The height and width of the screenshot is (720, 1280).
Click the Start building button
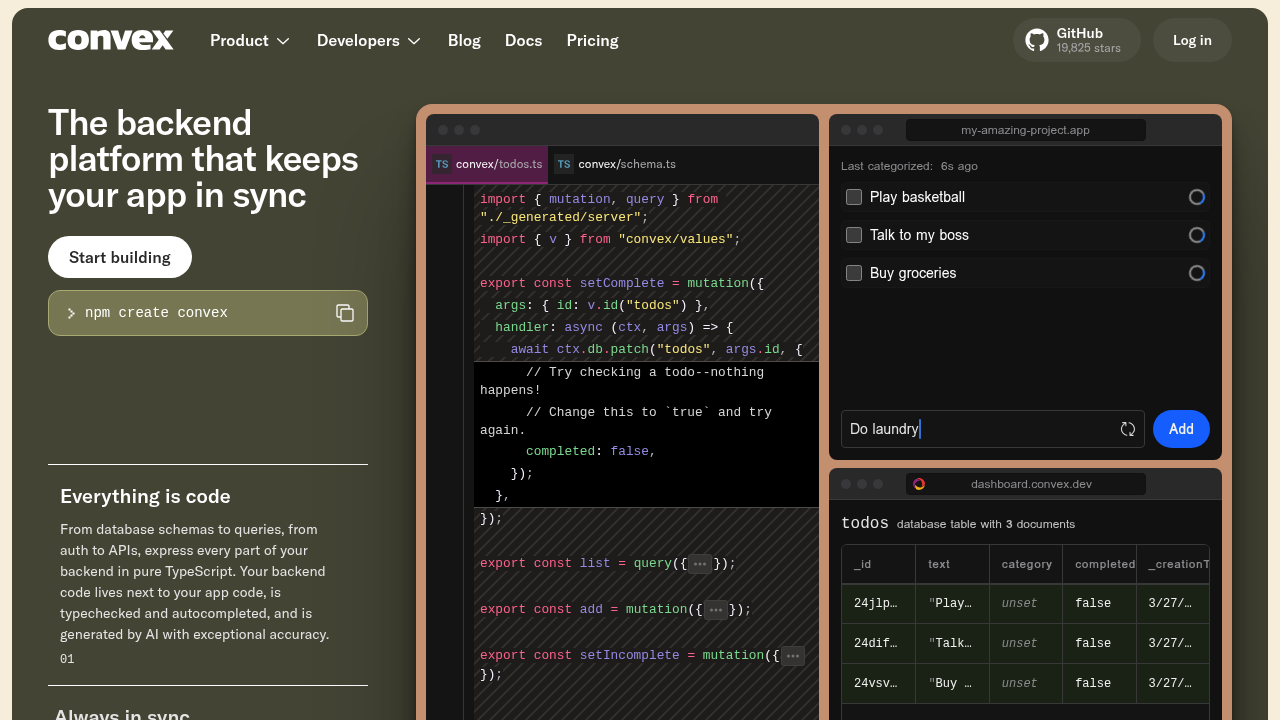(120, 257)
